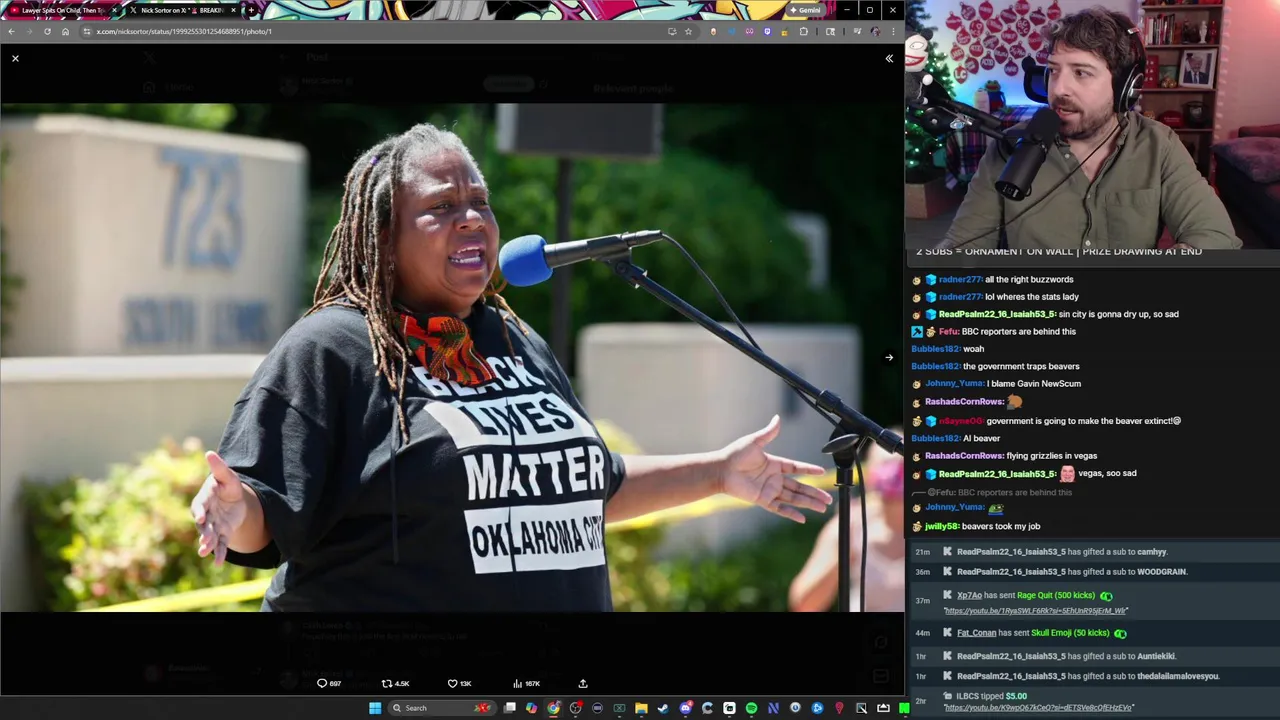Click the streamer webcam feed

(1092, 124)
